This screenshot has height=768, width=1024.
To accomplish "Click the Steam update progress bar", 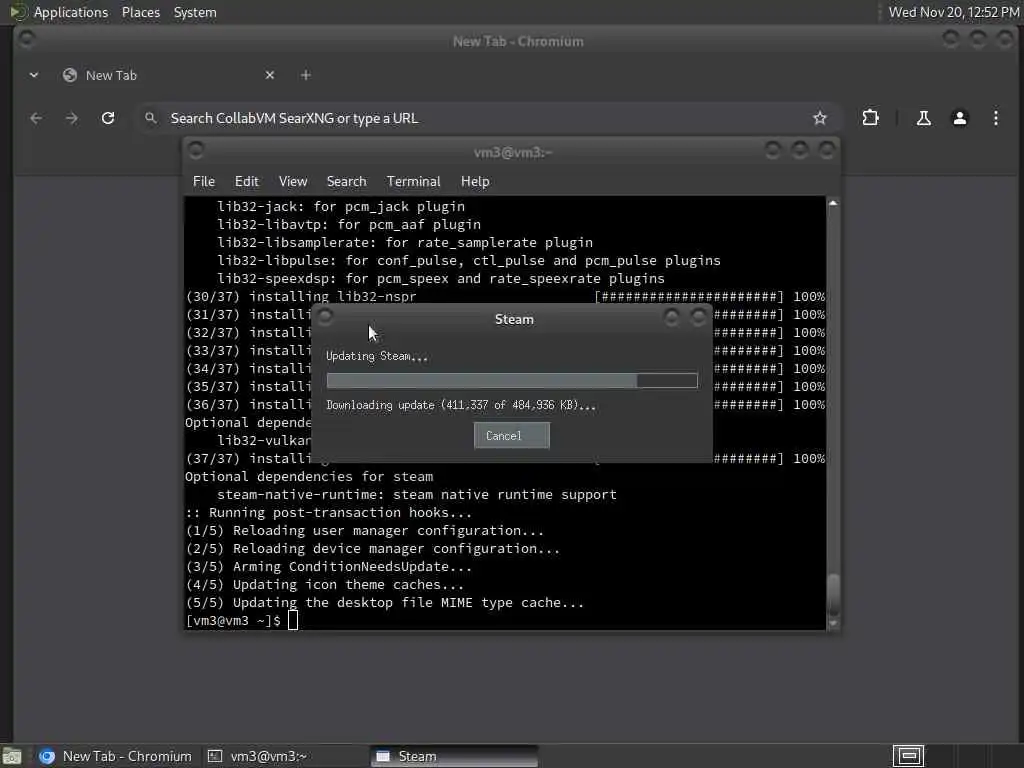I will coord(512,381).
